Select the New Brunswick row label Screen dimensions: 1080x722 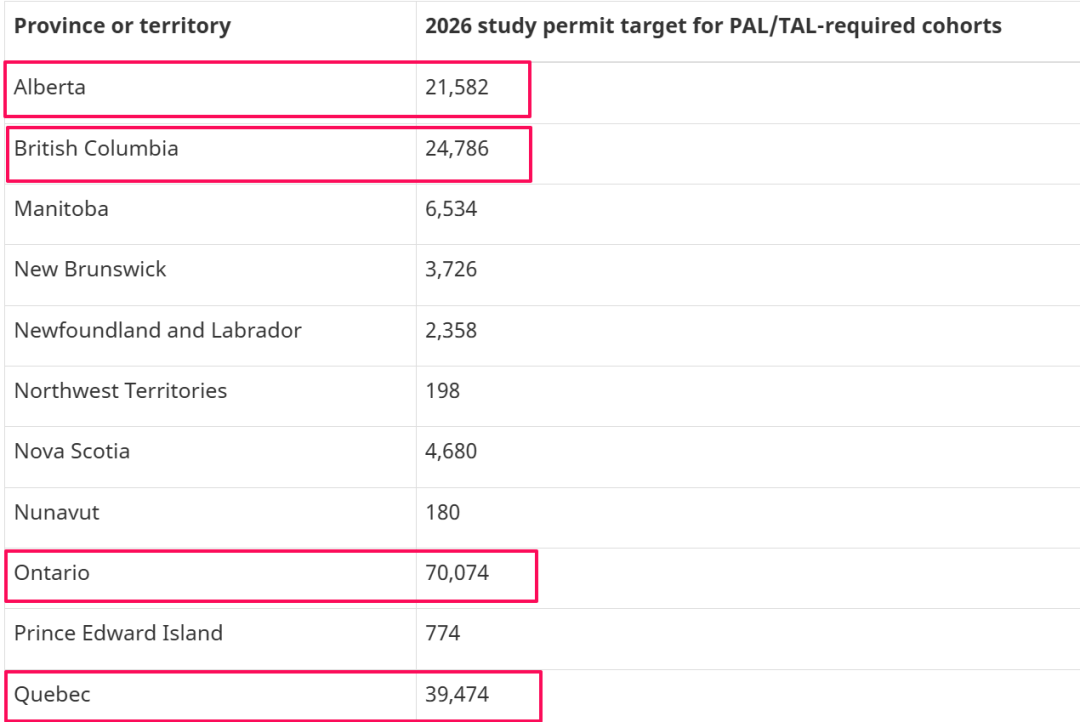click(x=90, y=269)
